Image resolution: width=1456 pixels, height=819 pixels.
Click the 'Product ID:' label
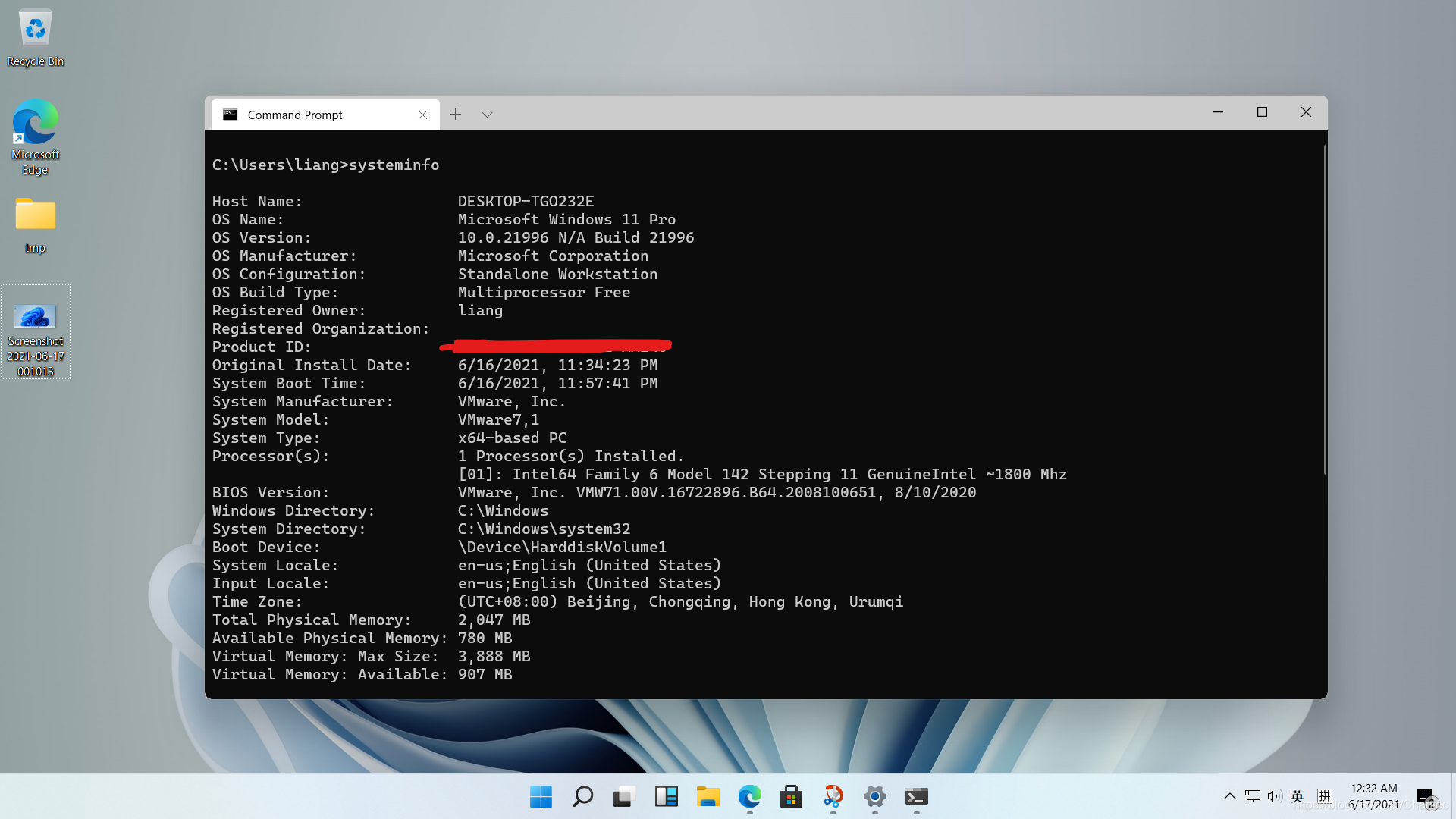click(262, 347)
